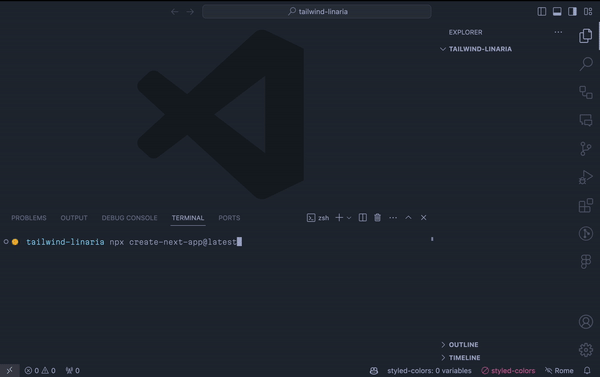This screenshot has width=600, height=377.
Task: Click the Copilot status bar icon
Action: point(374,370)
